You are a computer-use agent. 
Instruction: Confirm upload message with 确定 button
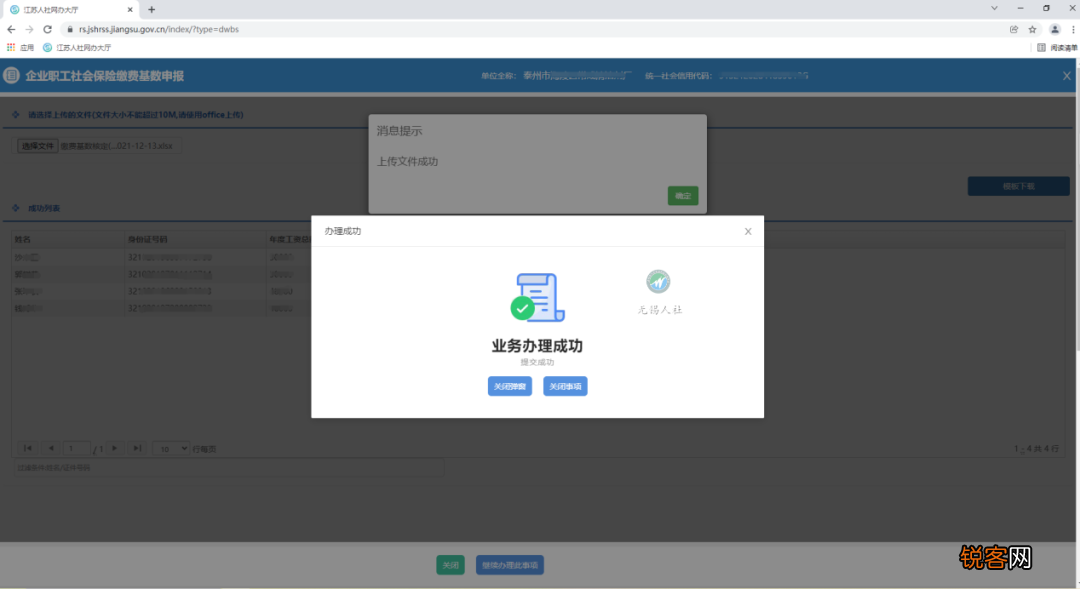point(683,196)
